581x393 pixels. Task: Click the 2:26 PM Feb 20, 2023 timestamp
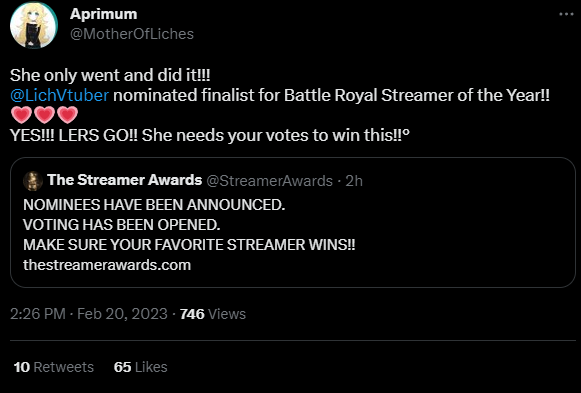click(x=89, y=314)
